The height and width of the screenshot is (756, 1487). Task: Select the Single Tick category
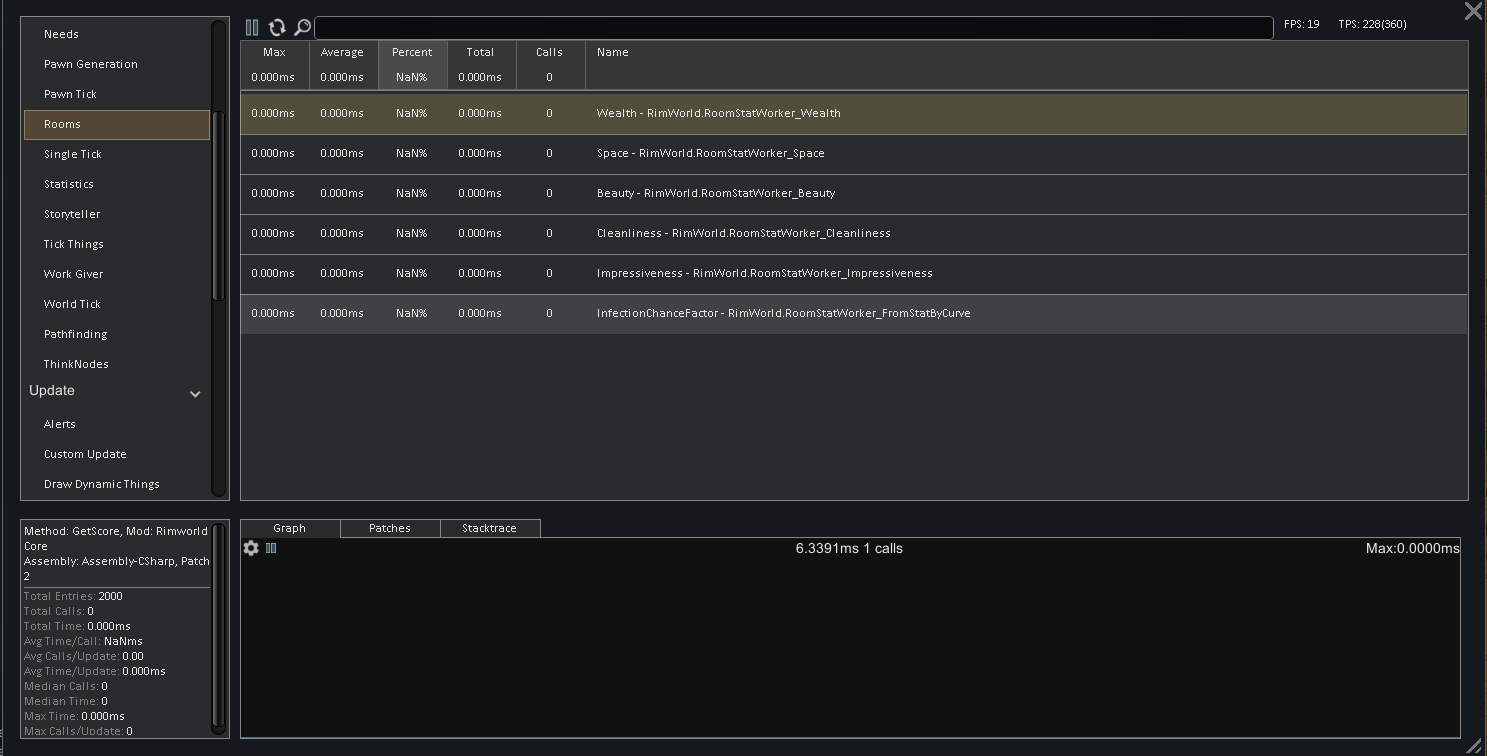coord(117,154)
